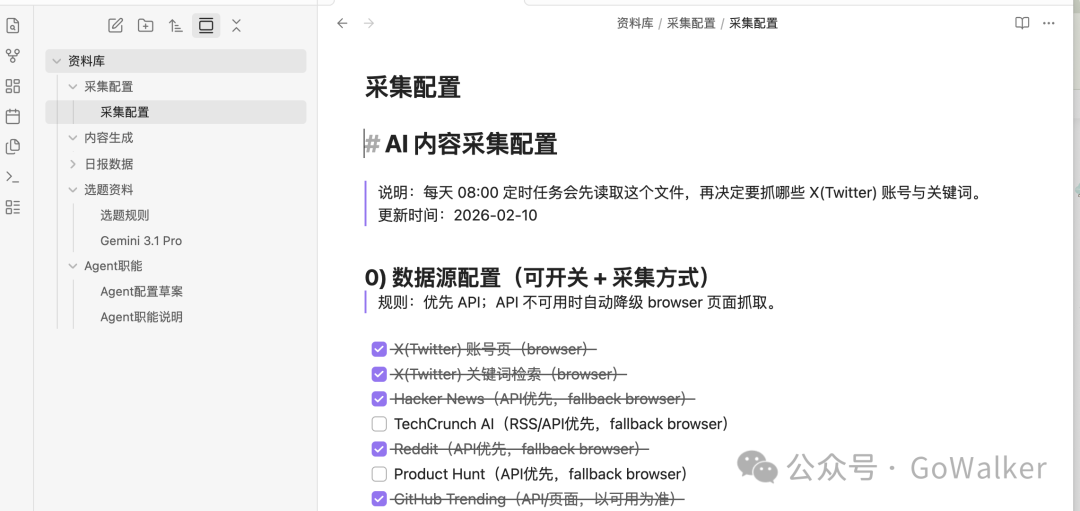Uncheck Hacker News checkbox
This screenshot has width=1080, height=511.
pyautogui.click(x=379, y=399)
